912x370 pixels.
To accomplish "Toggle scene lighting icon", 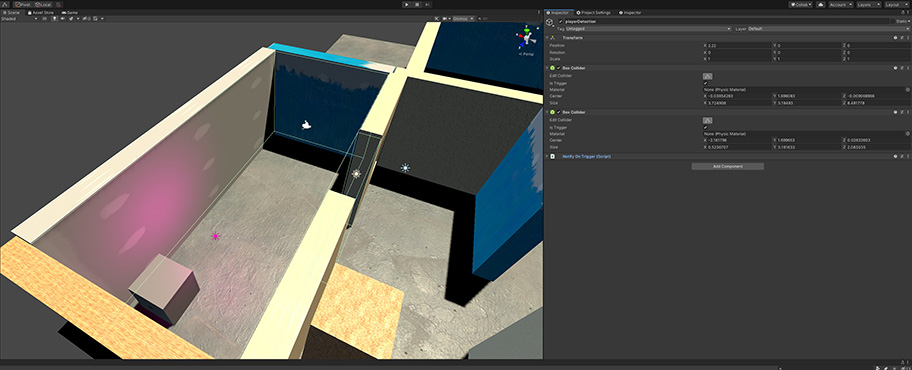I will pyautogui.click(x=55, y=19).
